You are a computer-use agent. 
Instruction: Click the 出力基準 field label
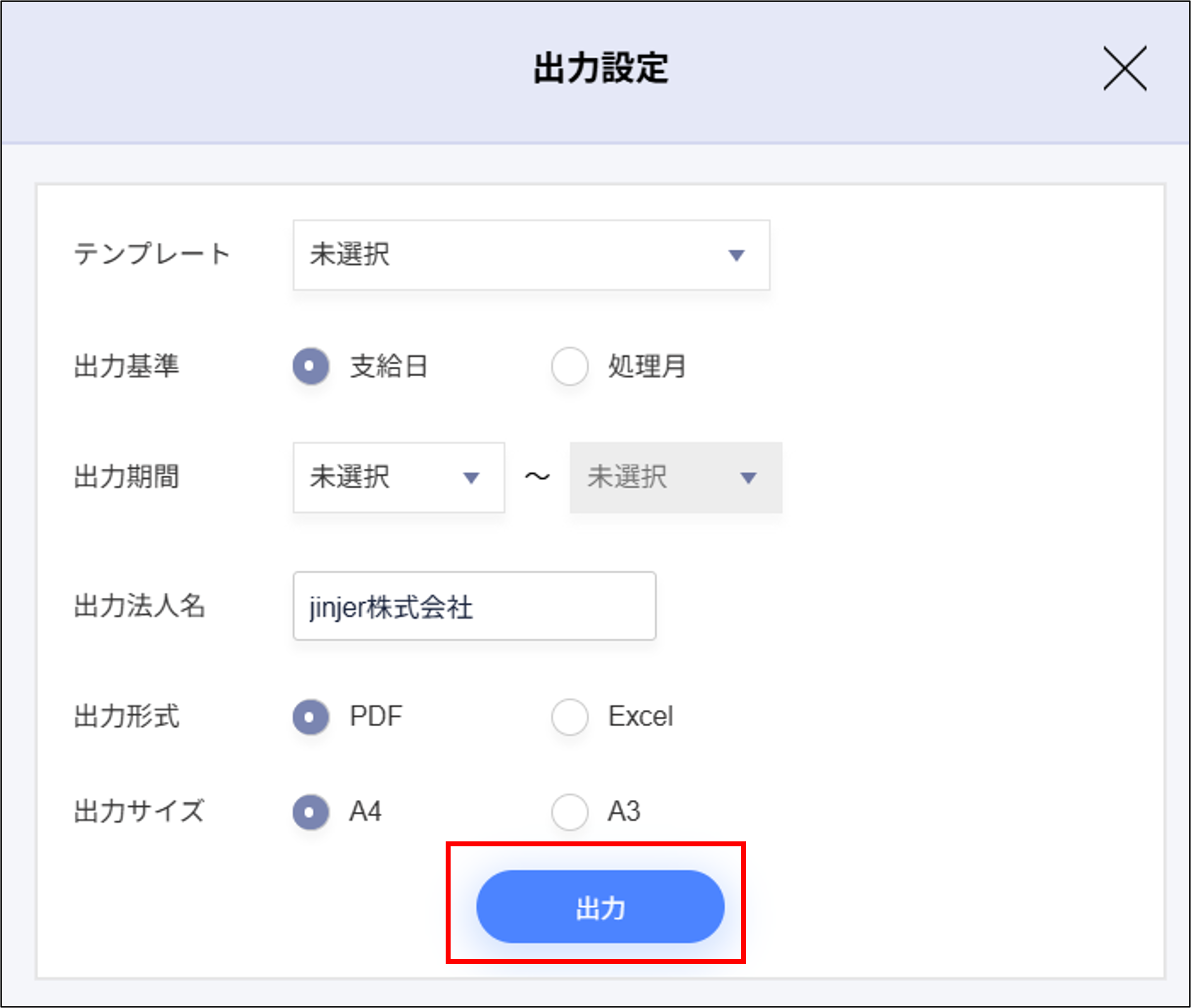point(127,366)
